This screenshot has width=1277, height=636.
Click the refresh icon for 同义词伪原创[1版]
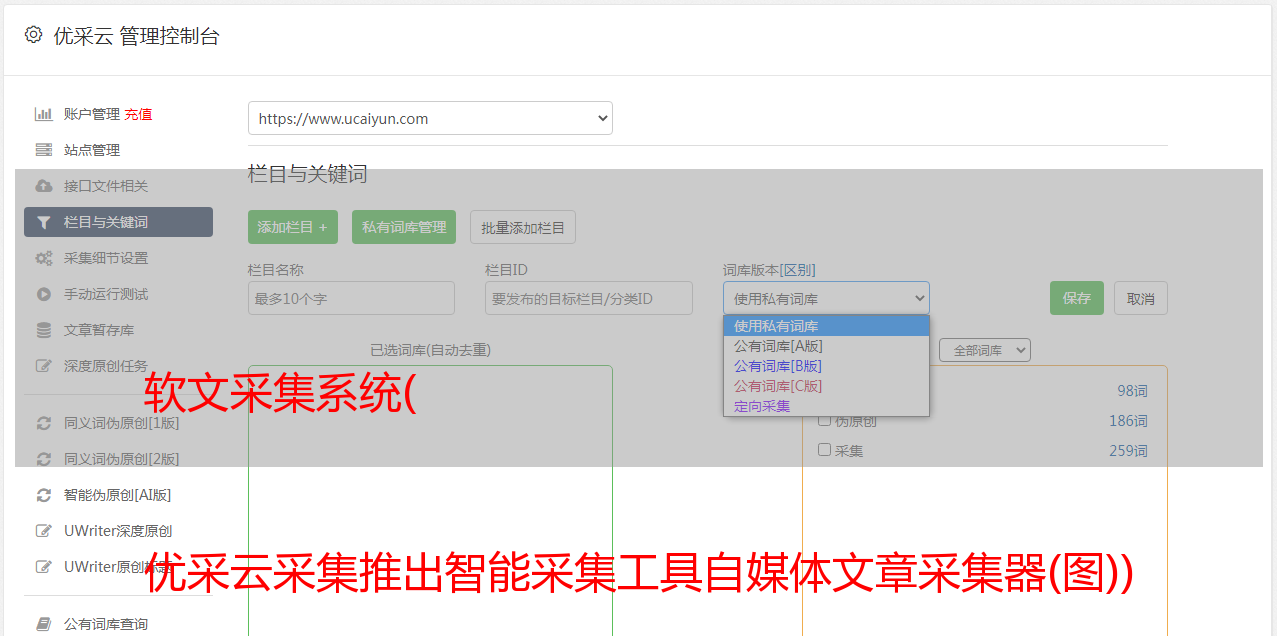pos(44,423)
